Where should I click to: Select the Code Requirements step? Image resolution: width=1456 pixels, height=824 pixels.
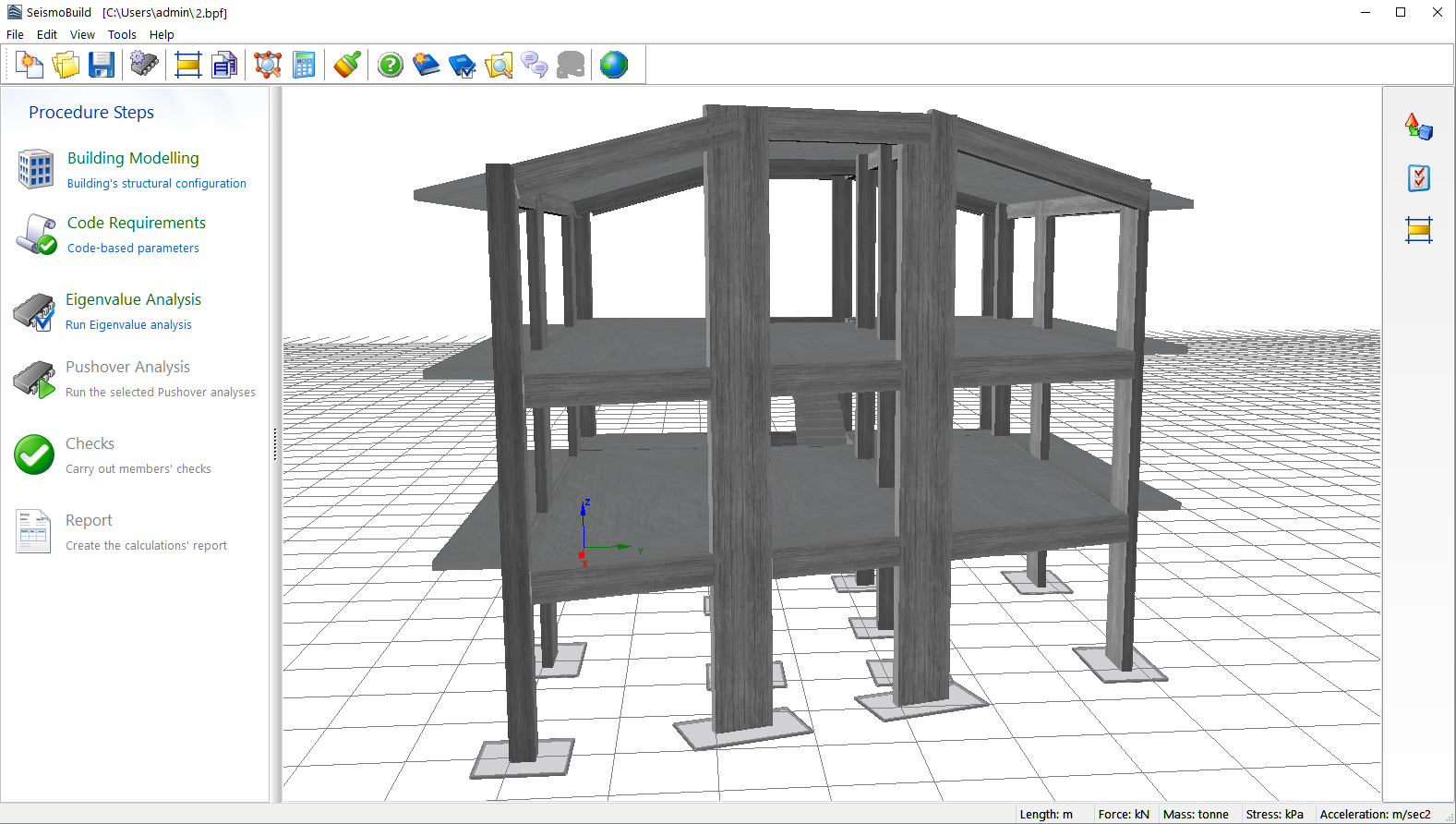click(x=137, y=223)
